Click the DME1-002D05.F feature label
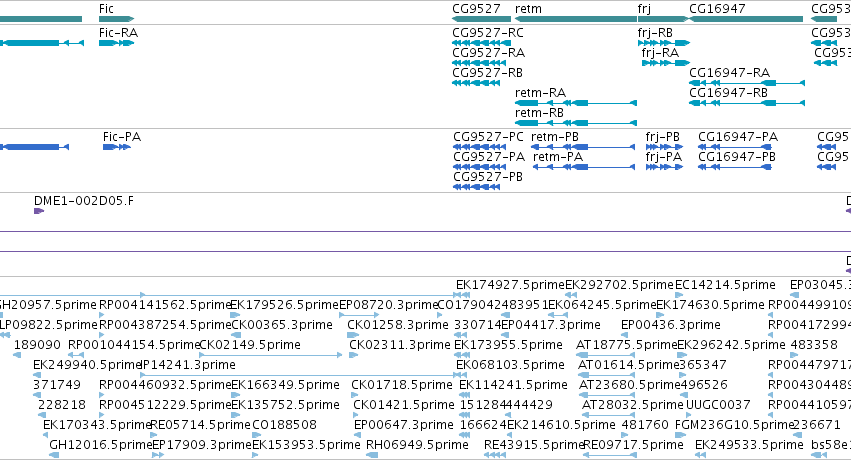 [x=84, y=201]
